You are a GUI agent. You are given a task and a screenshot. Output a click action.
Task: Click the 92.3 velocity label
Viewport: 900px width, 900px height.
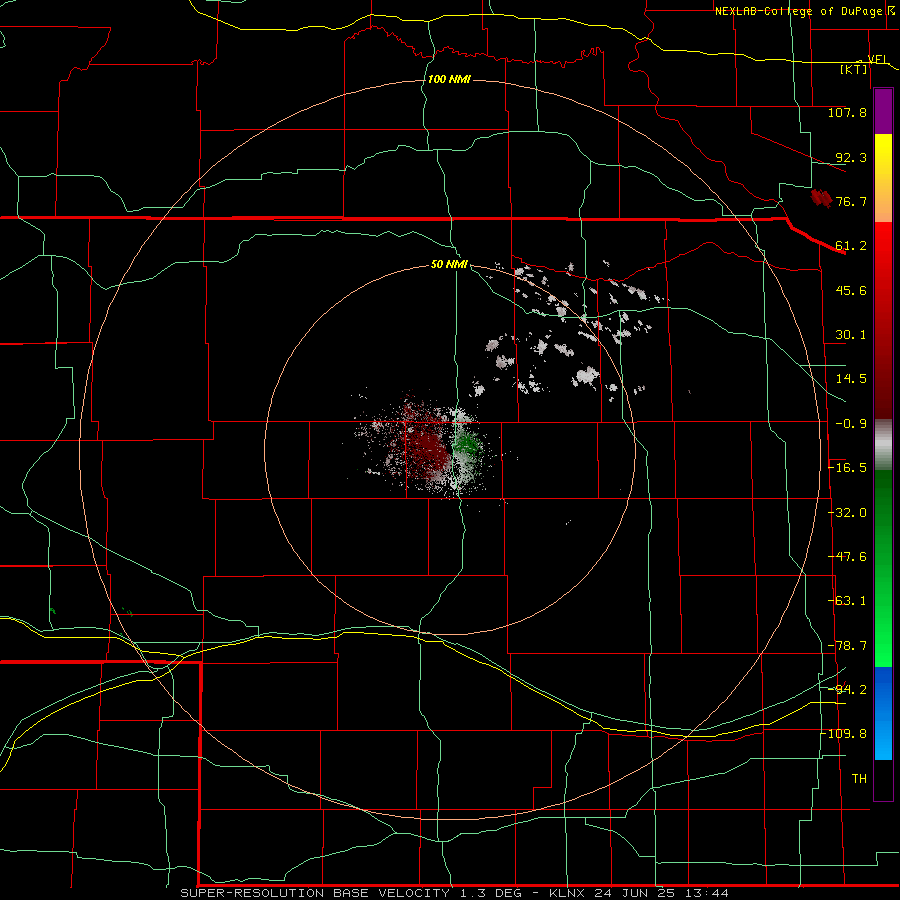point(851,157)
